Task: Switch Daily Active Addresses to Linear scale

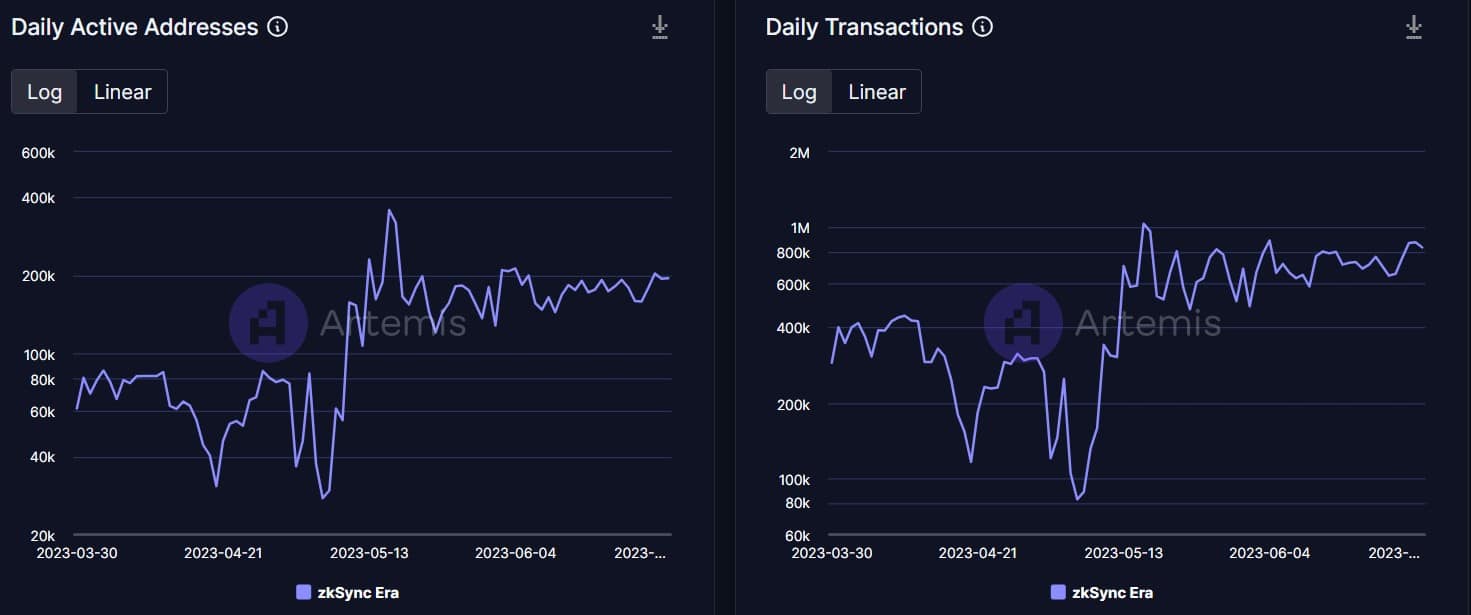Action: (122, 92)
